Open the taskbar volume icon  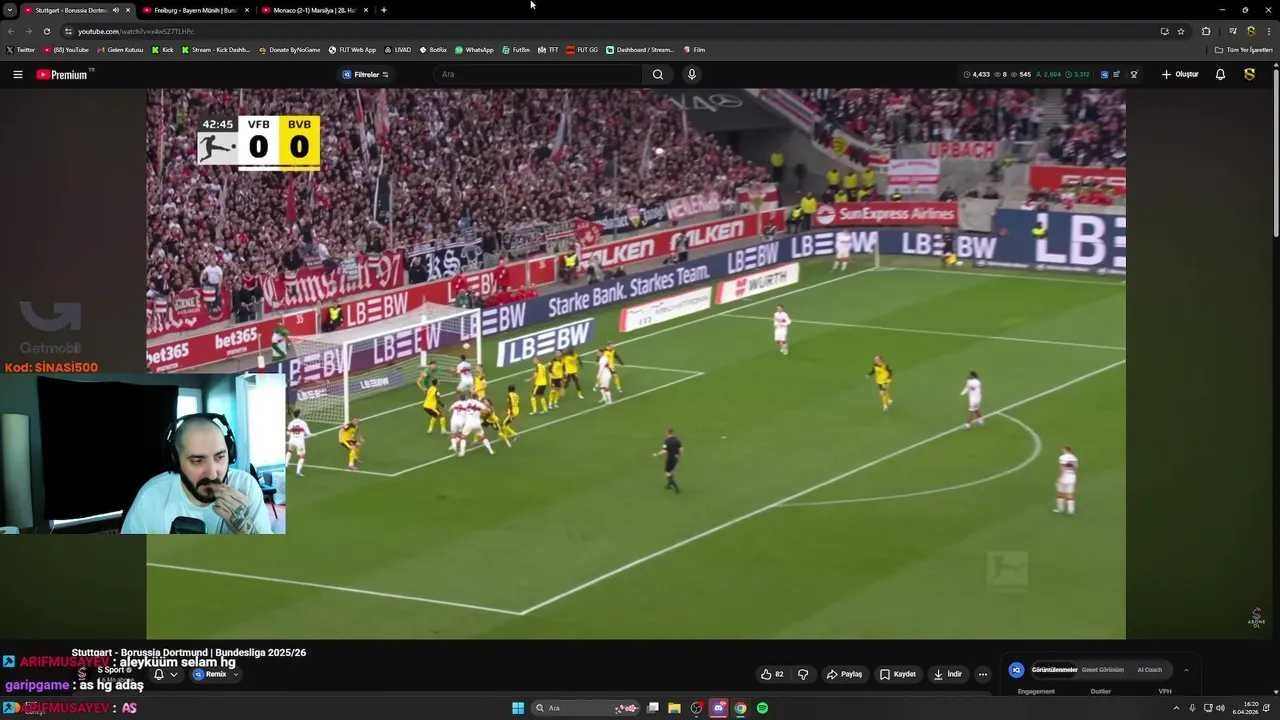tap(1220, 708)
